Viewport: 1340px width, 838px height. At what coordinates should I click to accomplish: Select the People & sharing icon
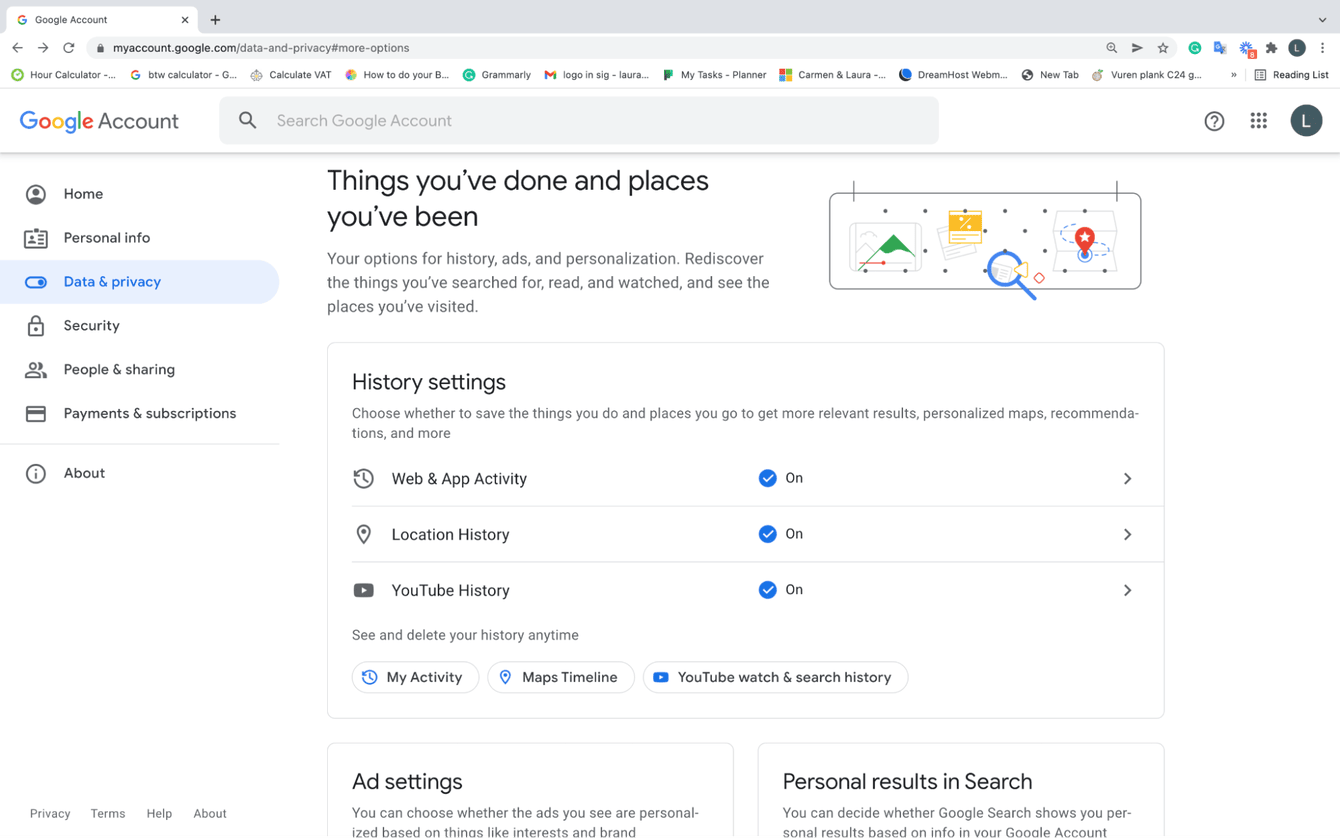[x=35, y=369]
